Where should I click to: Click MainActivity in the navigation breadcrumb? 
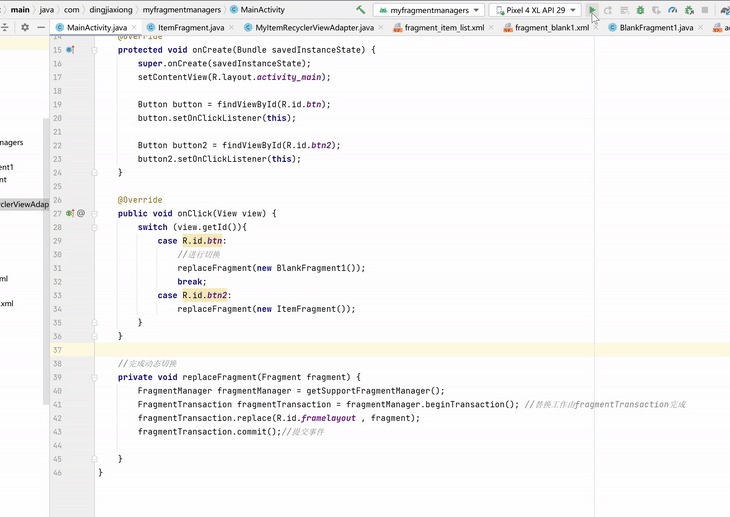pyautogui.click(x=262, y=10)
